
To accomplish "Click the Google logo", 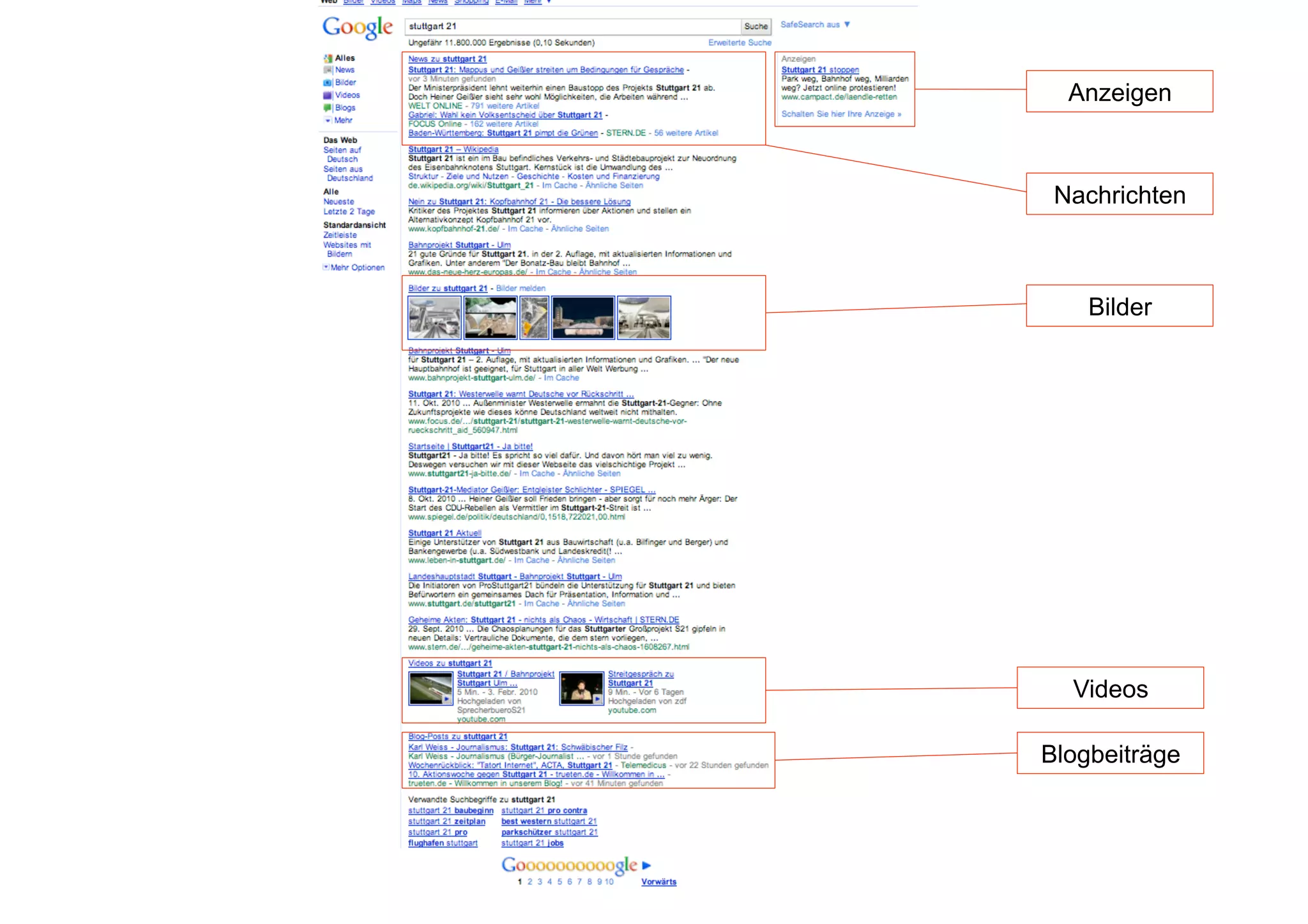I will point(358,27).
